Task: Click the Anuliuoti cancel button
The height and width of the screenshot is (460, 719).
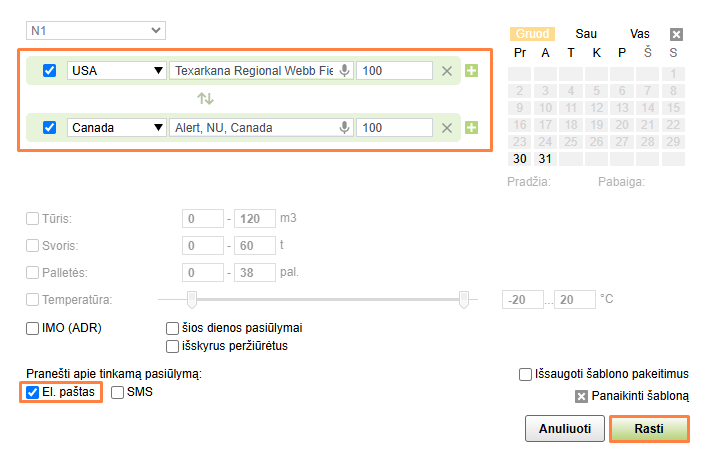Action: [x=564, y=429]
